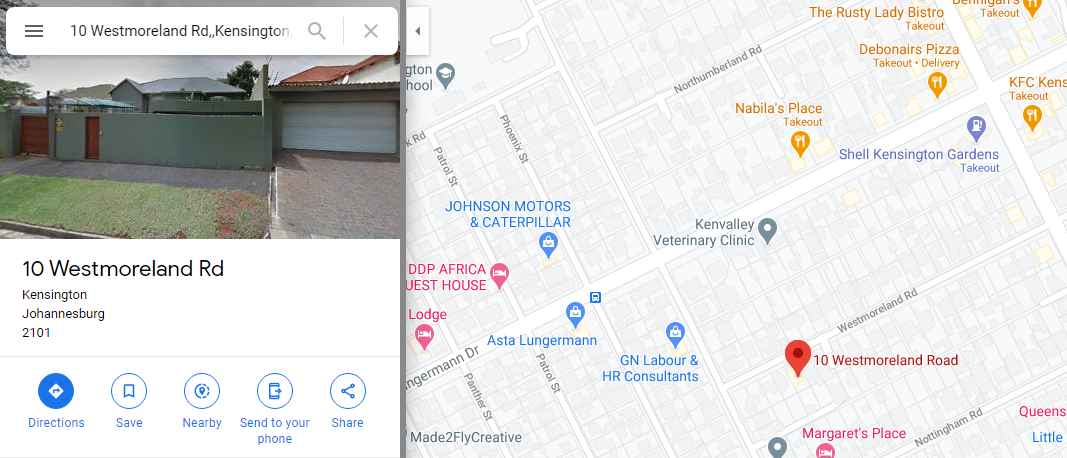Open Nearby search icon

pyautogui.click(x=201, y=391)
